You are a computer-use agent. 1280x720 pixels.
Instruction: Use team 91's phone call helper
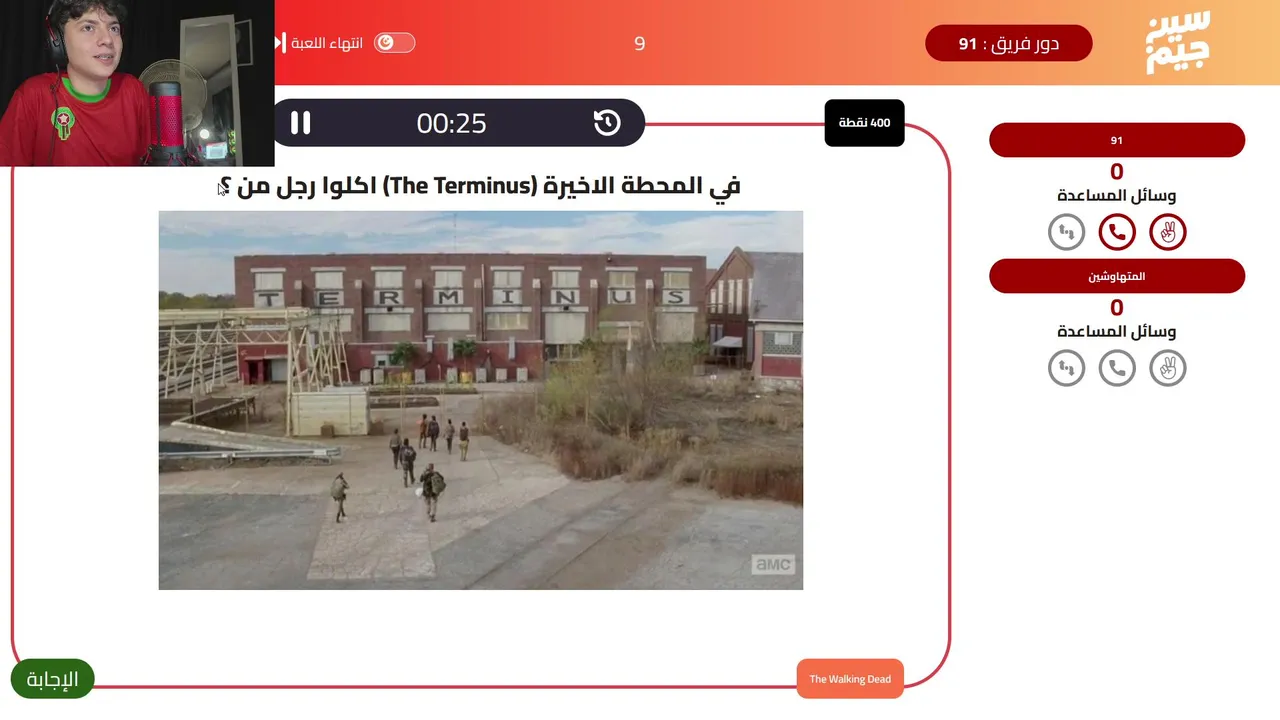[1117, 233]
